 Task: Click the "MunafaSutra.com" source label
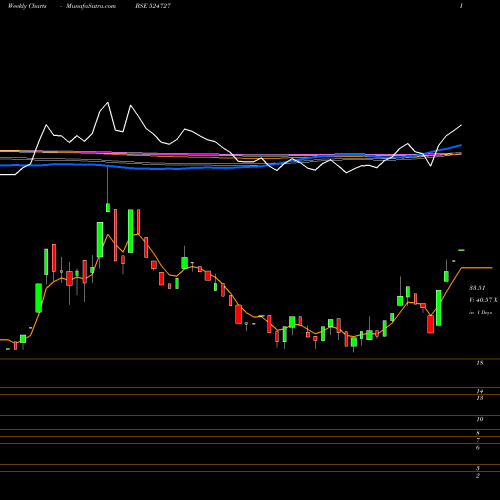point(91,6)
